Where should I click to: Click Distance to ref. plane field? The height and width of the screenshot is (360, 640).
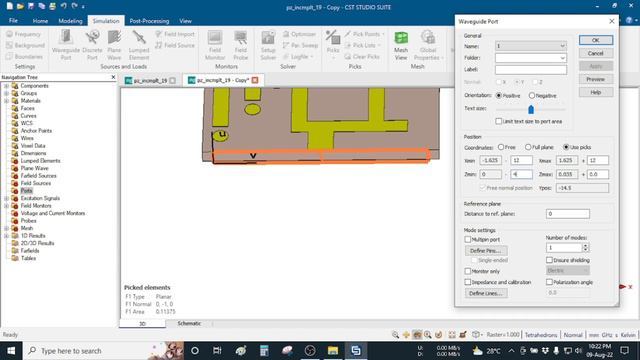point(567,214)
